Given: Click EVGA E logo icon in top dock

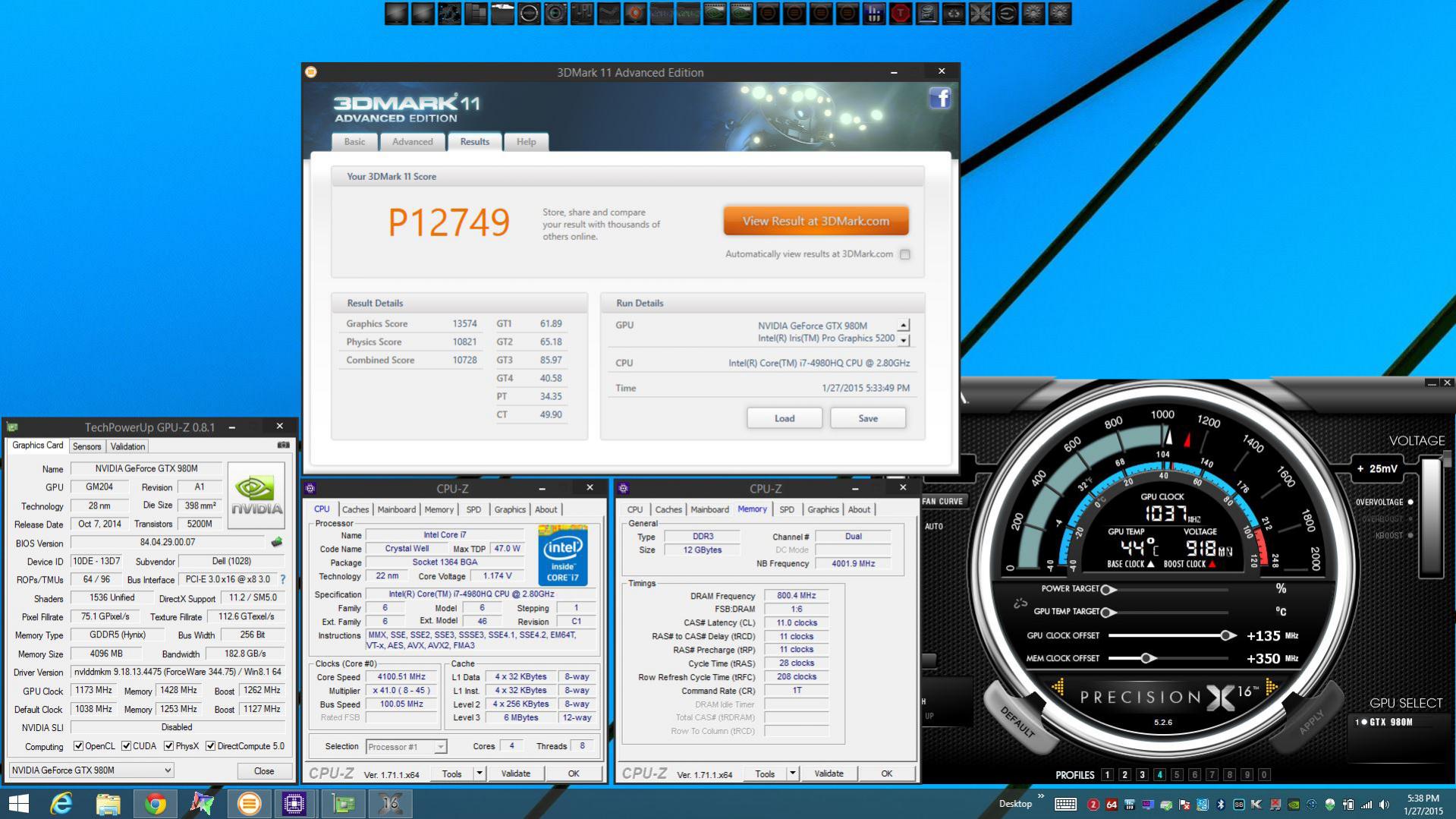Looking at the screenshot, I should pos(1007,13).
